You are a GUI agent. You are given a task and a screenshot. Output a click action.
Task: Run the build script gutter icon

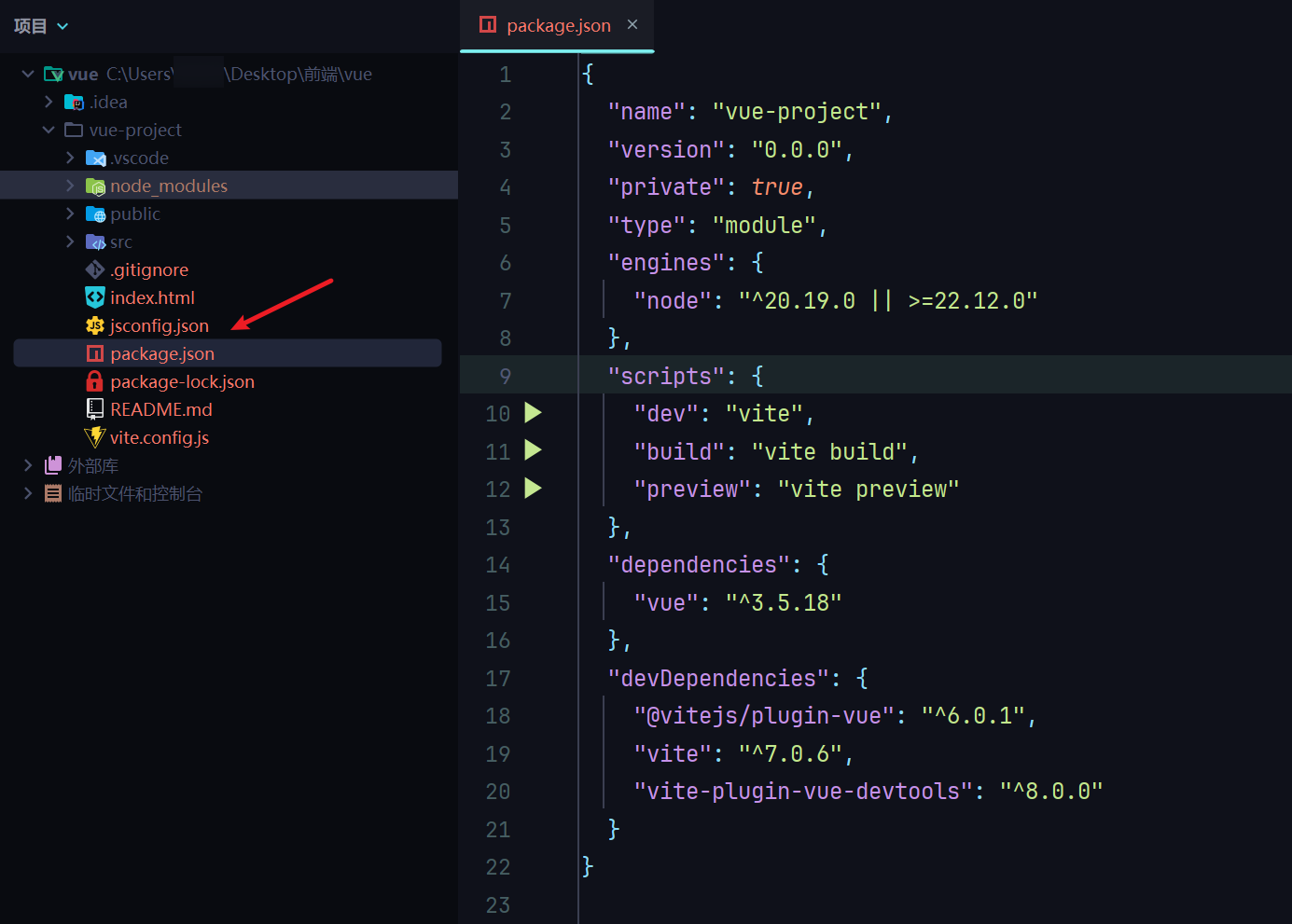coord(533,451)
